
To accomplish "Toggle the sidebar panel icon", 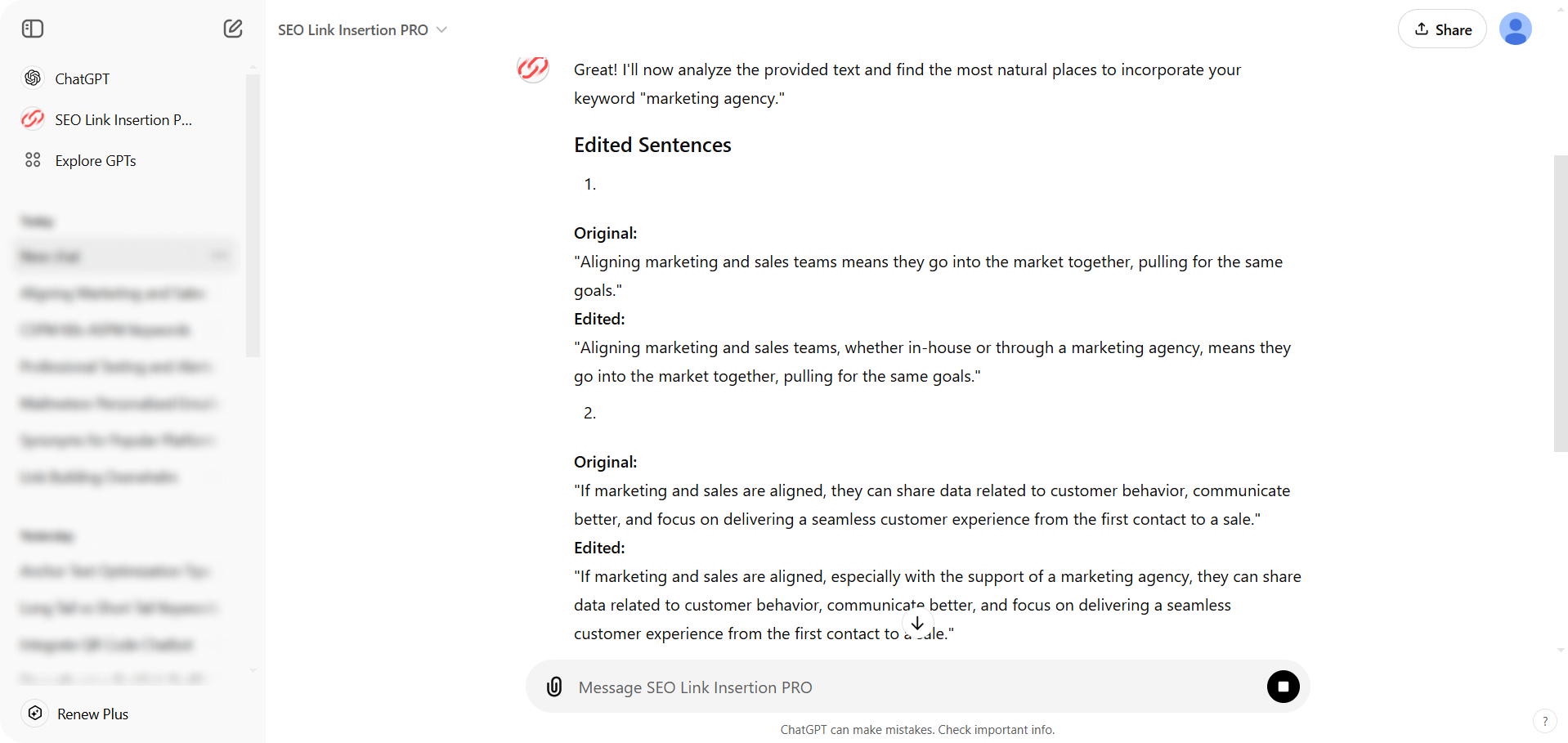I will click(x=33, y=29).
